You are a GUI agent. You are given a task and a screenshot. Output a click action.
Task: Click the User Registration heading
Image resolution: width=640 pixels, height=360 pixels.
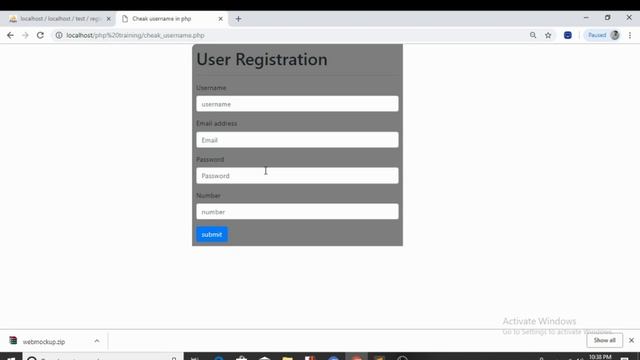(x=262, y=60)
